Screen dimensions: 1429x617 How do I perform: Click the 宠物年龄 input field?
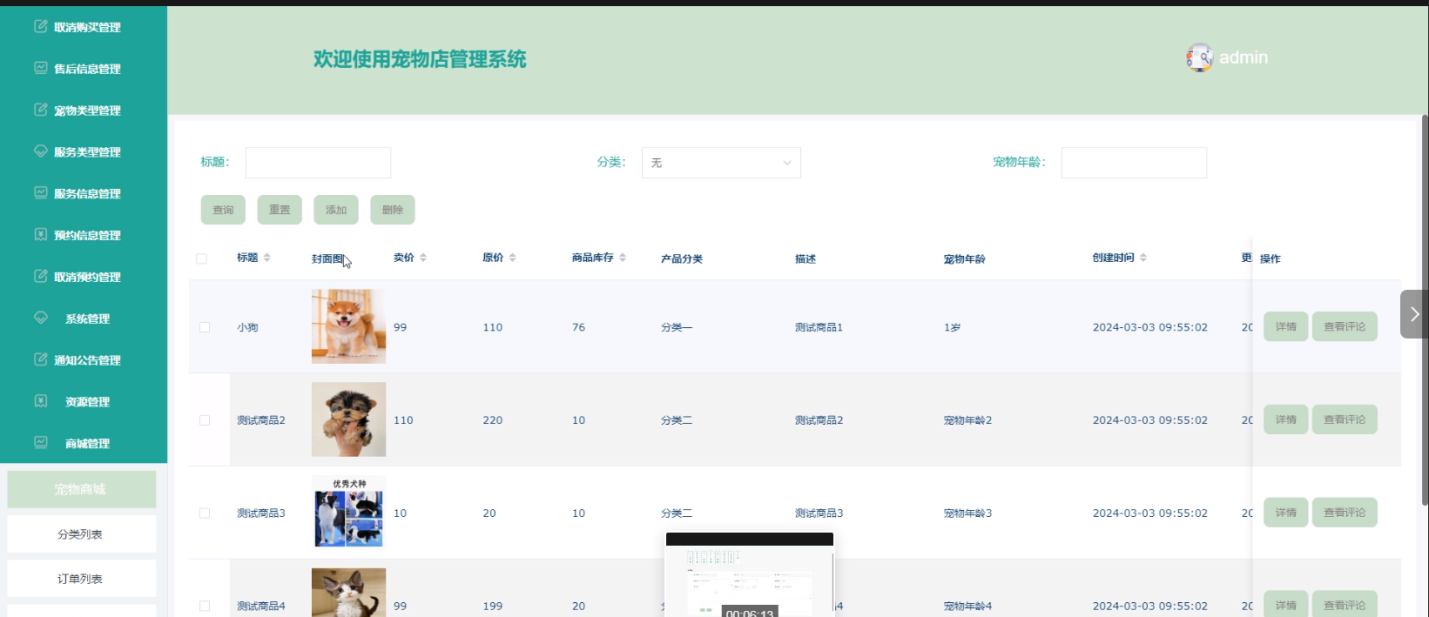[x=1134, y=163]
